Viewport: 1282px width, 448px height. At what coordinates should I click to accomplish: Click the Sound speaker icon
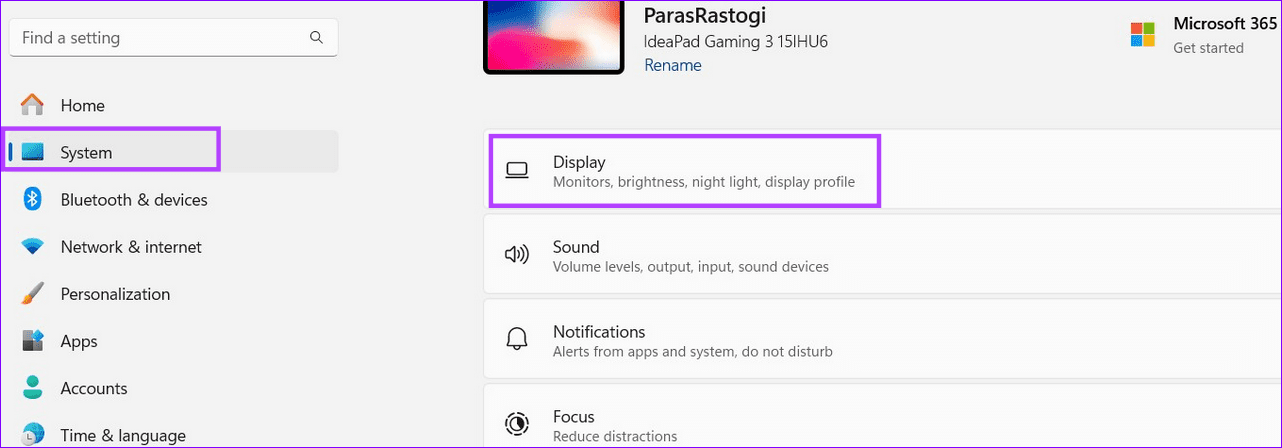pyautogui.click(x=516, y=255)
